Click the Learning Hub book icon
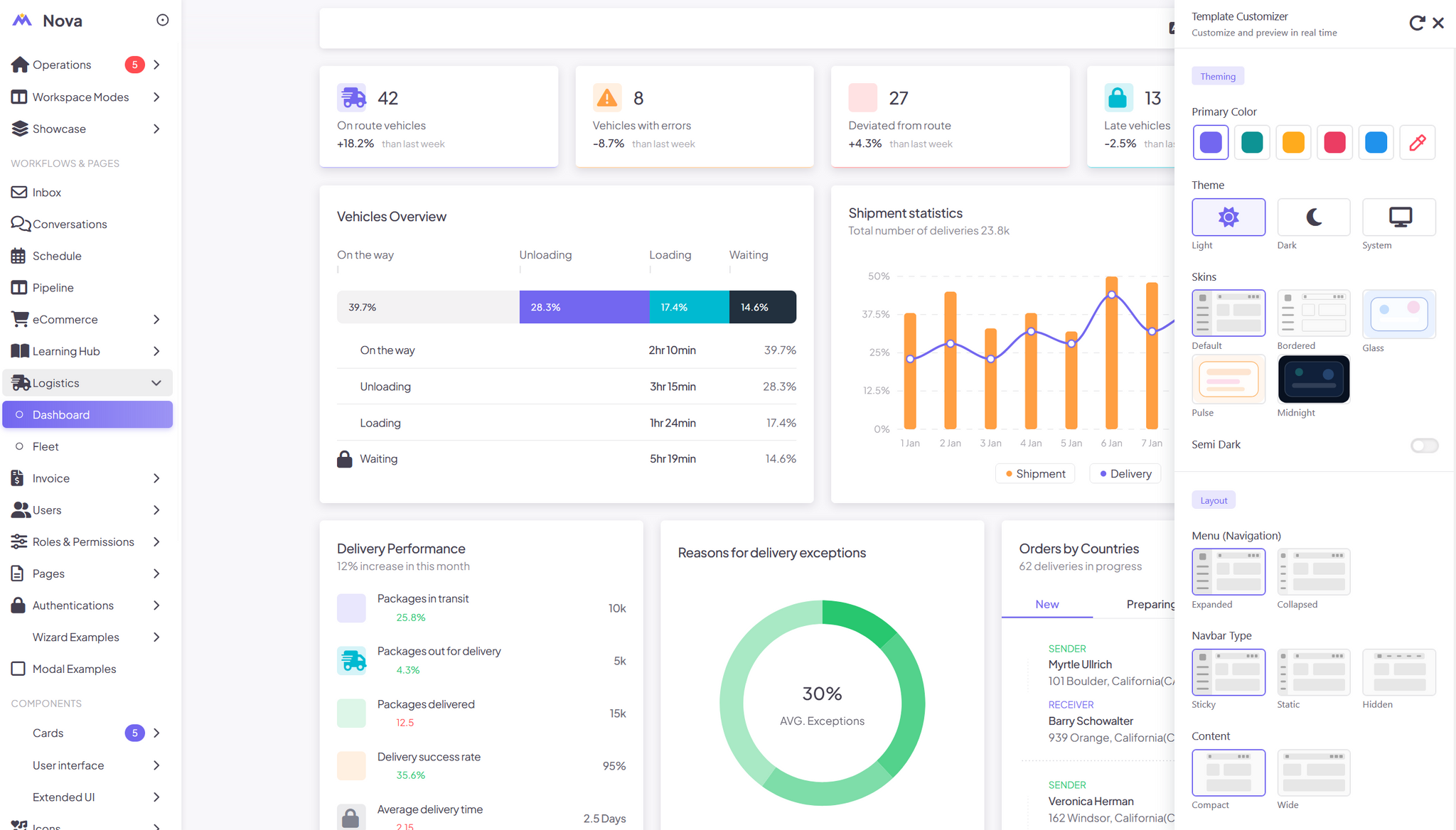This screenshot has width=1456, height=830. point(20,351)
